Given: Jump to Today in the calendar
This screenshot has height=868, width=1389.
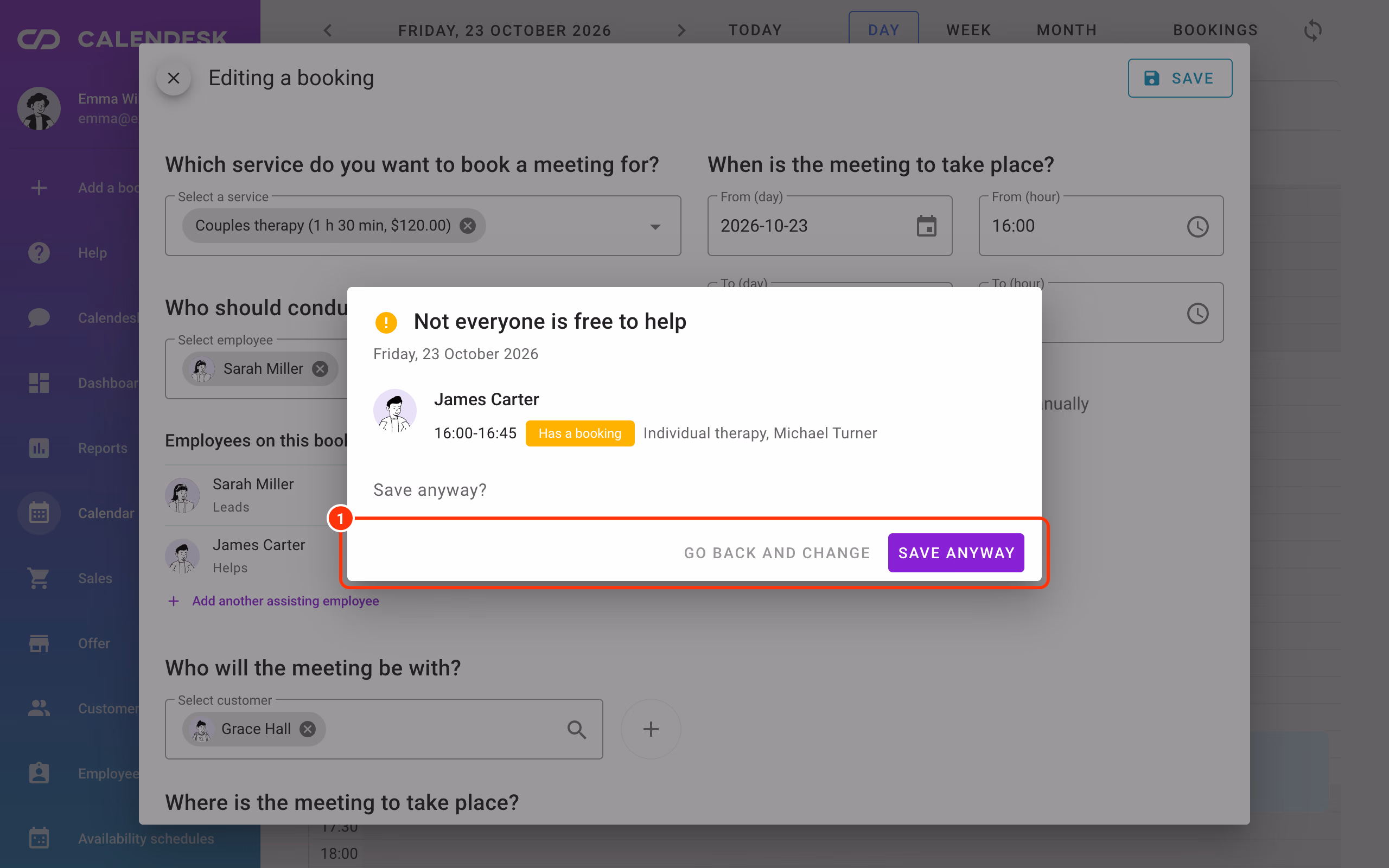Looking at the screenshot, I should click(755, 30).
